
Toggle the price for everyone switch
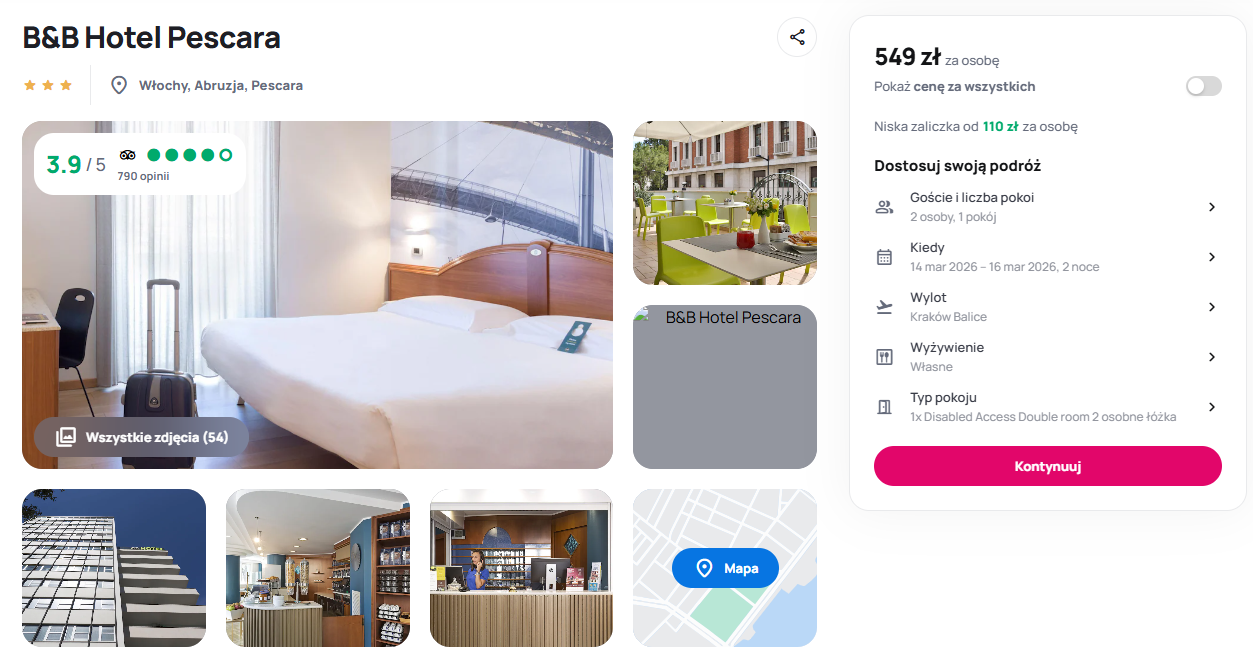1204,86
